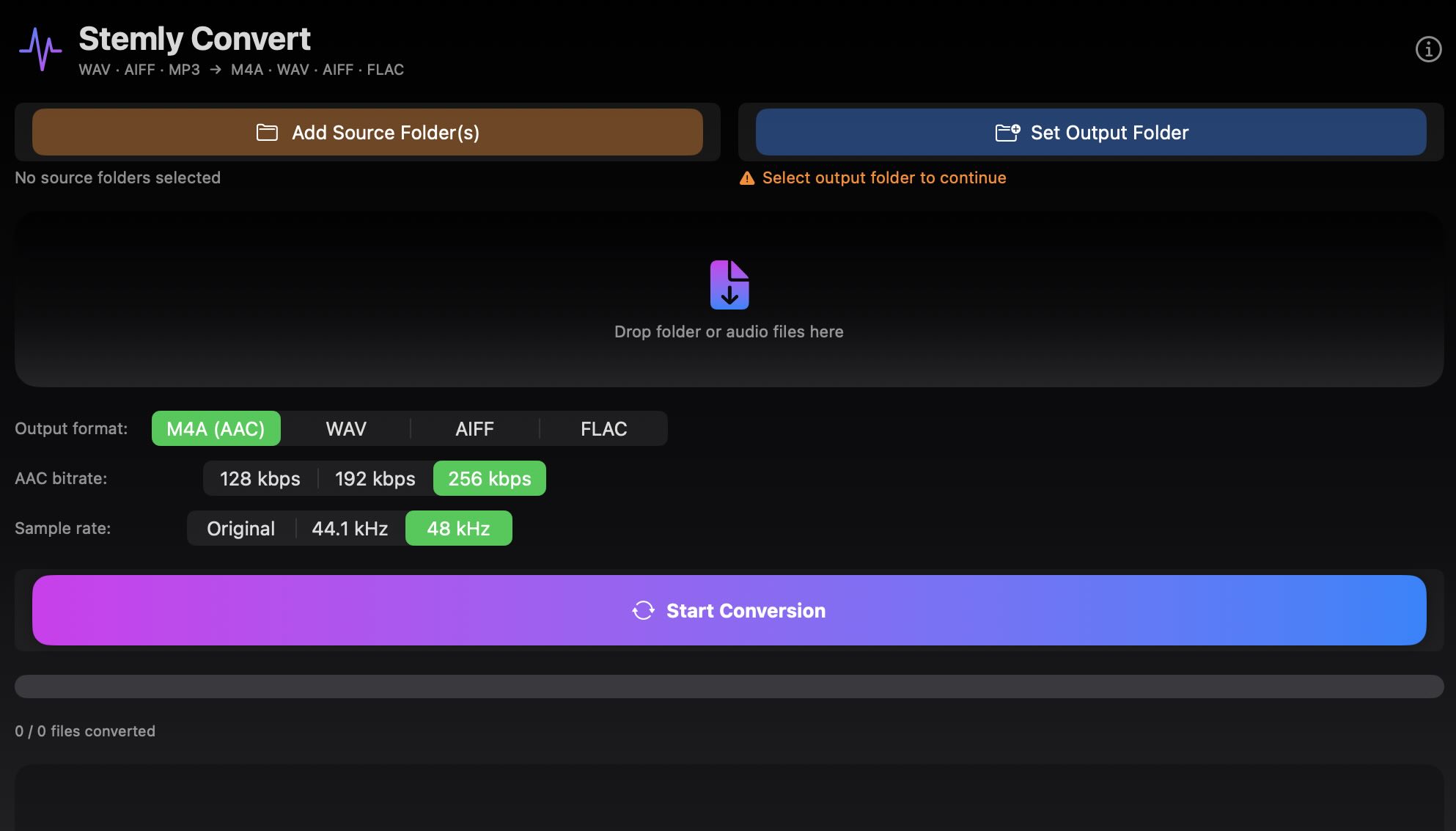The image size is (1456, 831).
Task: Set sample rate to 44.1 kHz
Action: tap(350, 528)
